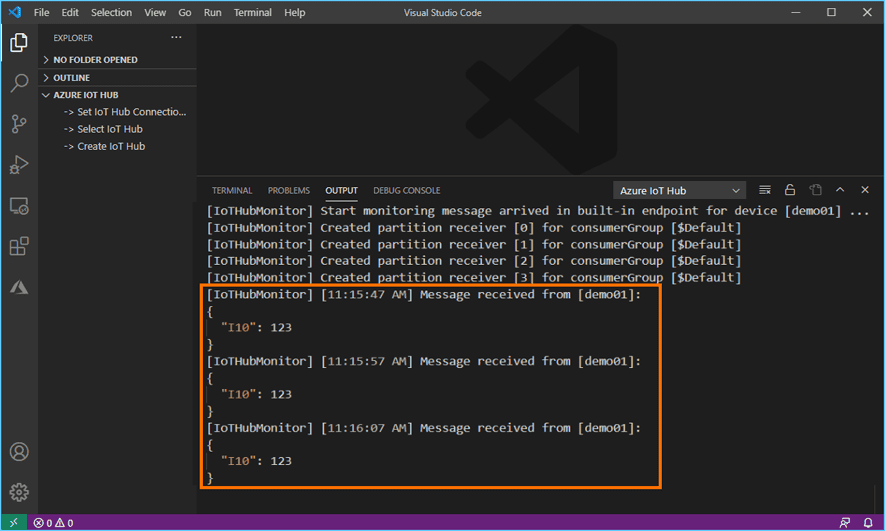Image resolution: width=885 pixels, height=531 pixels.
Task: Select the Output tab
Action: 341,191
